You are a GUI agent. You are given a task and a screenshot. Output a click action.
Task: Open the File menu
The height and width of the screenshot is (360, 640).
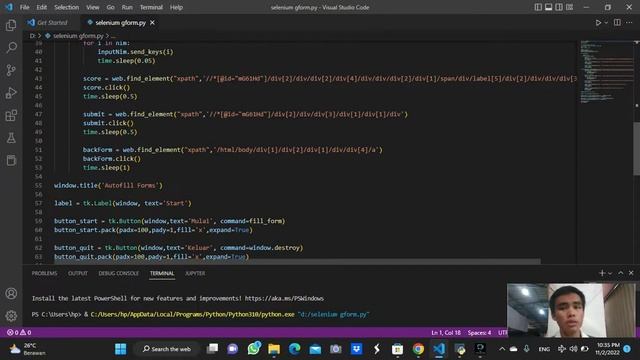(24, 7)
